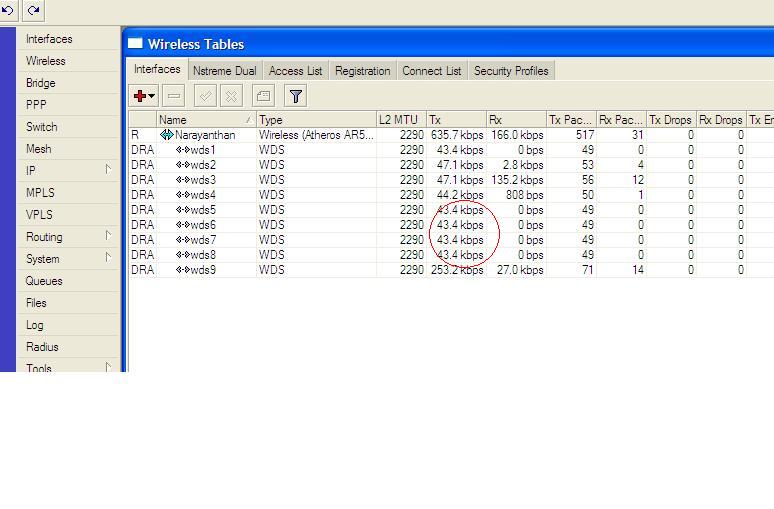
Task: Click the 166.0 kbps Rx value
Action: [517, 135]
